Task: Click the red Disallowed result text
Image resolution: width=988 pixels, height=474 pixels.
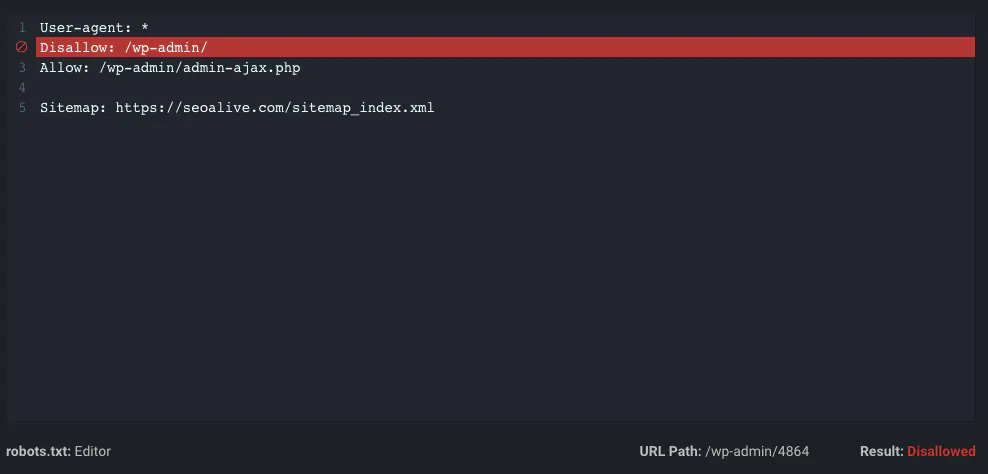Action: tap(941, 451)
